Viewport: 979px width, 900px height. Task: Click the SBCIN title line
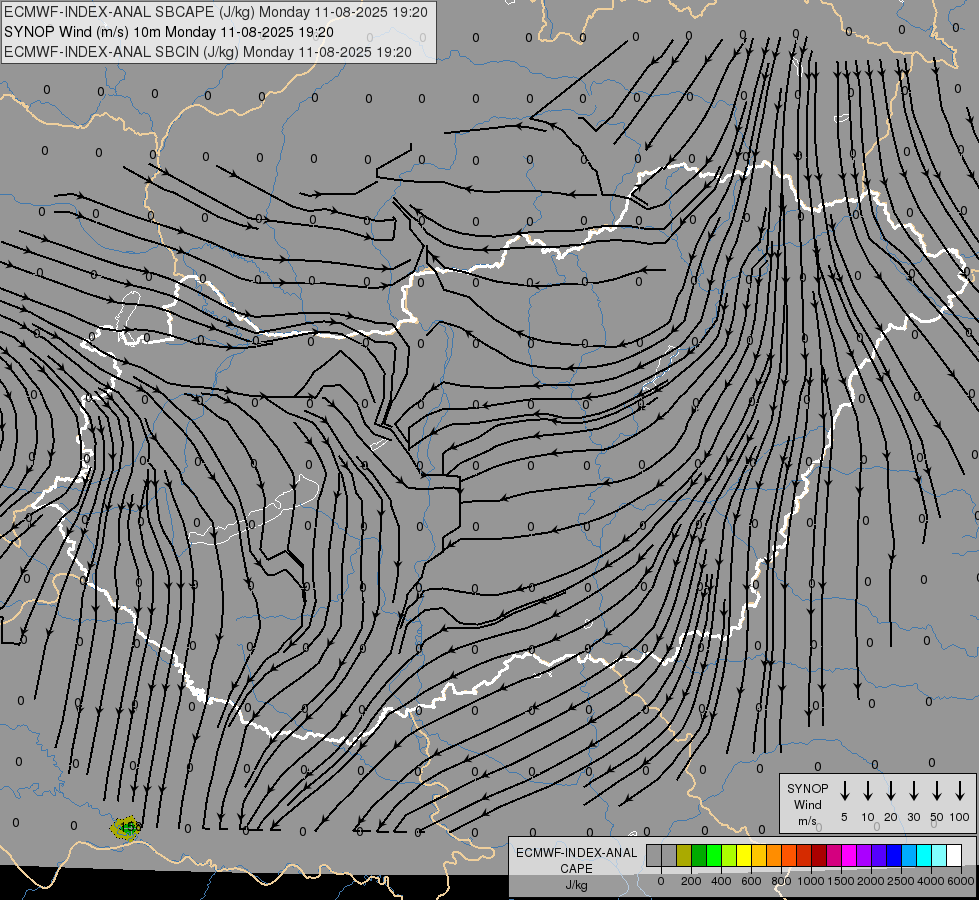tap(208, 52)
